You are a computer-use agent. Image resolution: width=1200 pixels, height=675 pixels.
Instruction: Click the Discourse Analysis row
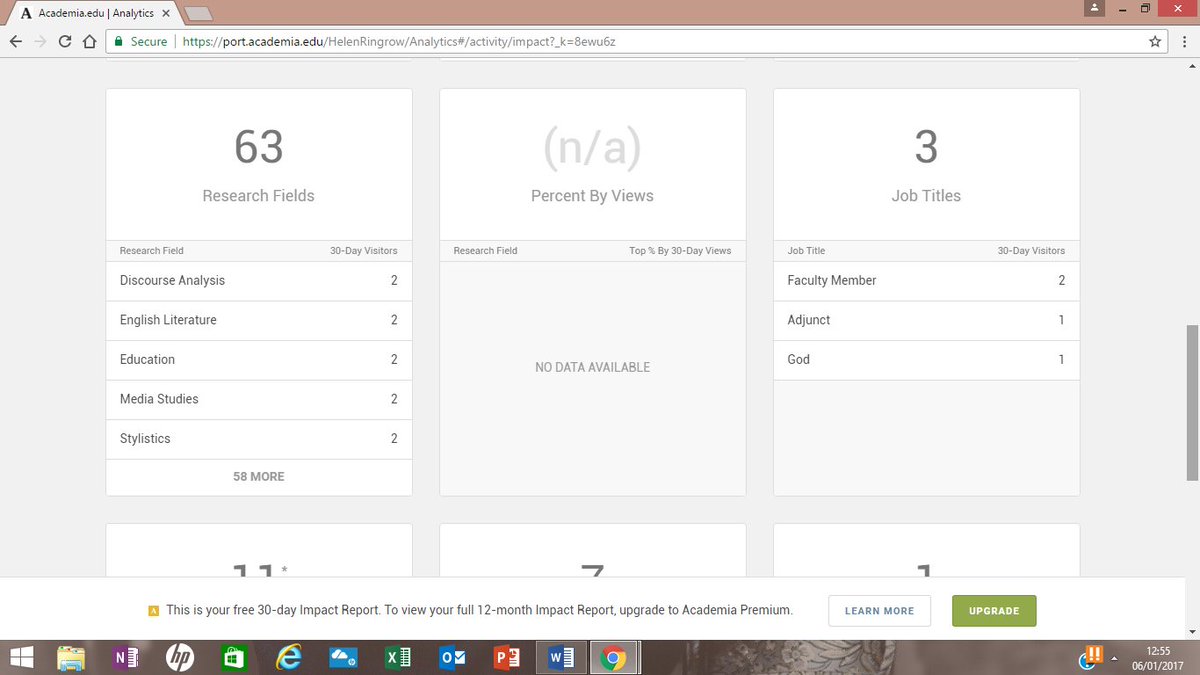(x=259, y=281)
